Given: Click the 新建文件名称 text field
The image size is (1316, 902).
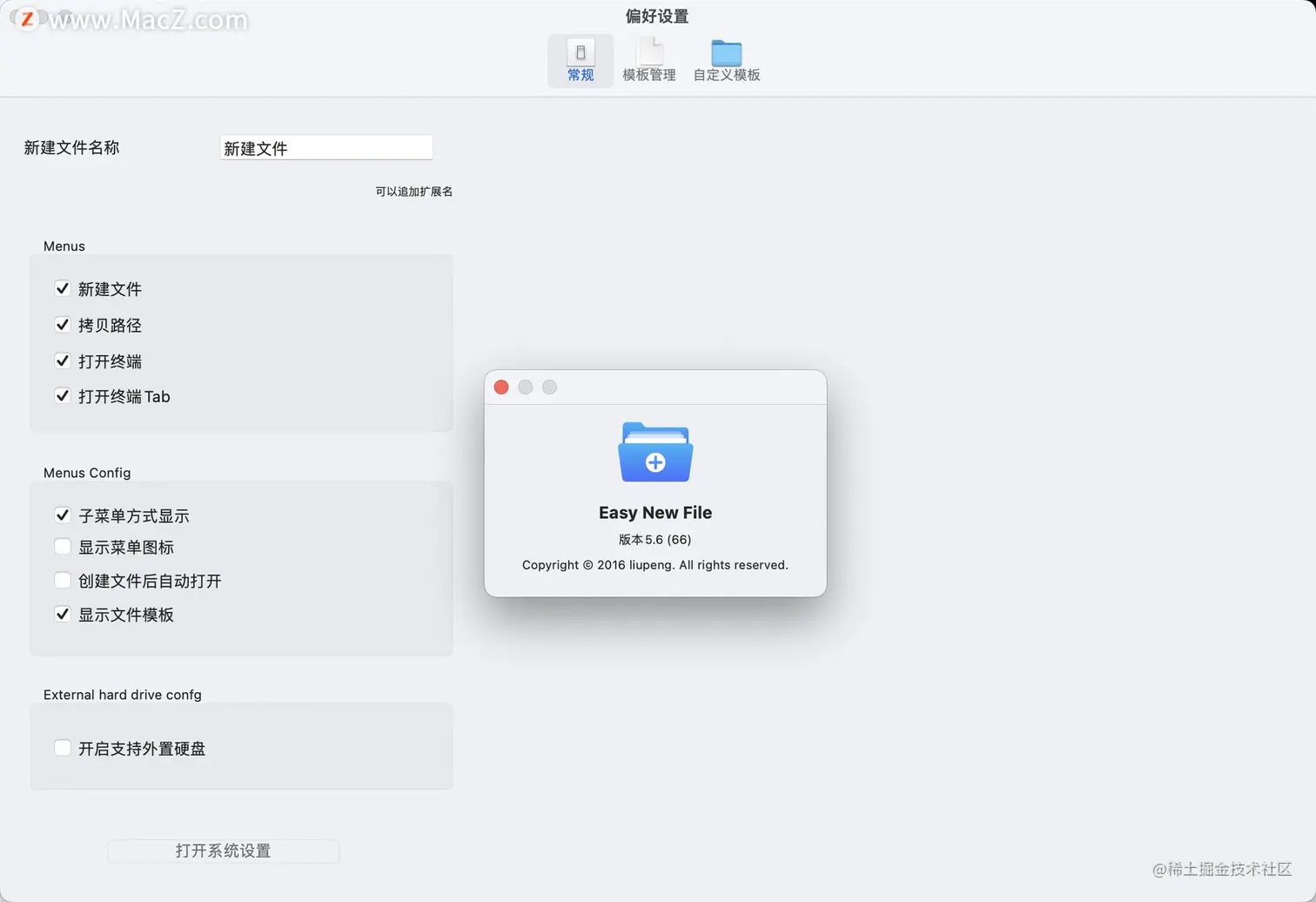Looking at the screenshot, I should pos(326,148).
